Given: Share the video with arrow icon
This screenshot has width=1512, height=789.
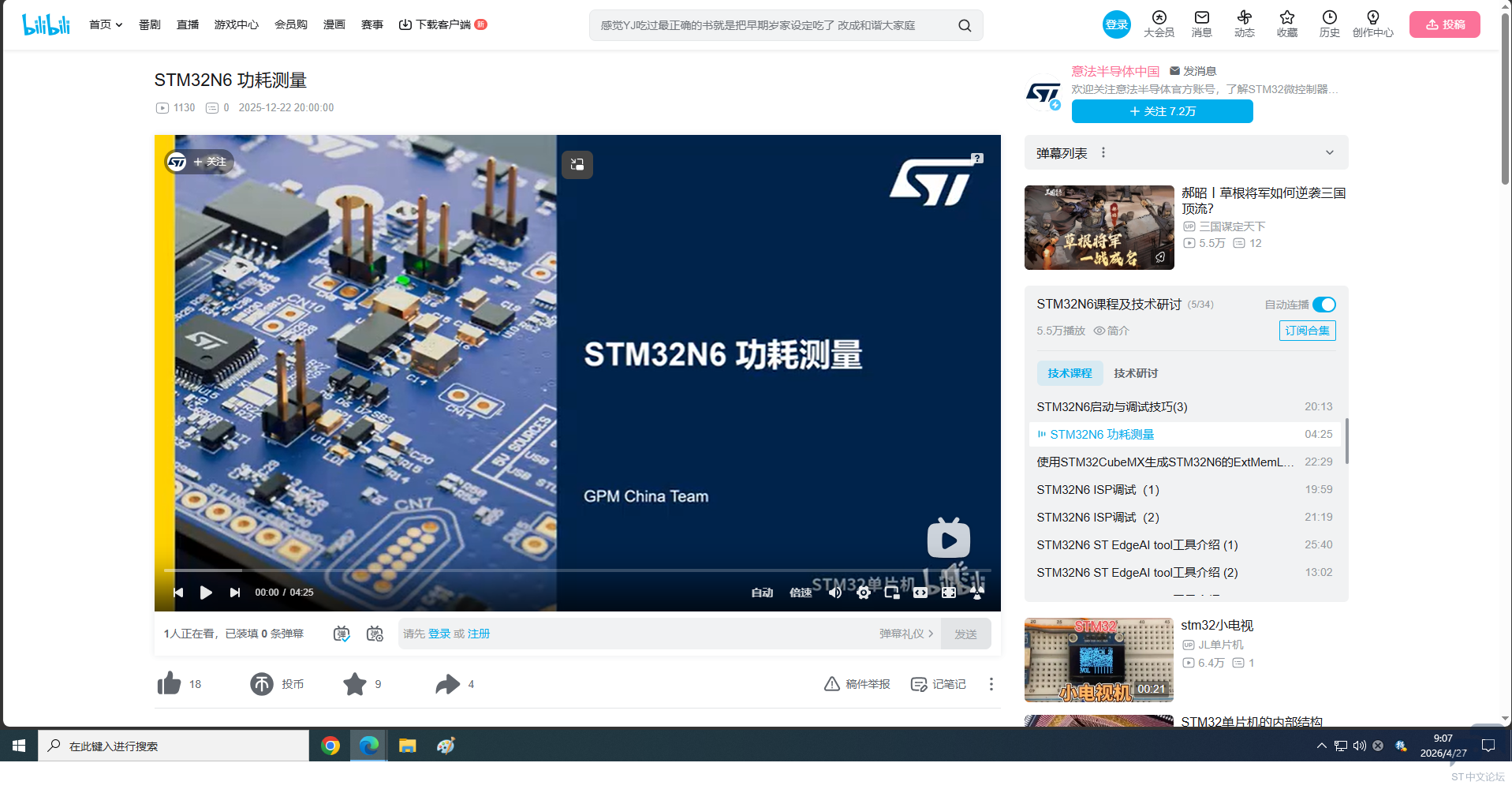Looking at the screenshot, I should point(448,684).
